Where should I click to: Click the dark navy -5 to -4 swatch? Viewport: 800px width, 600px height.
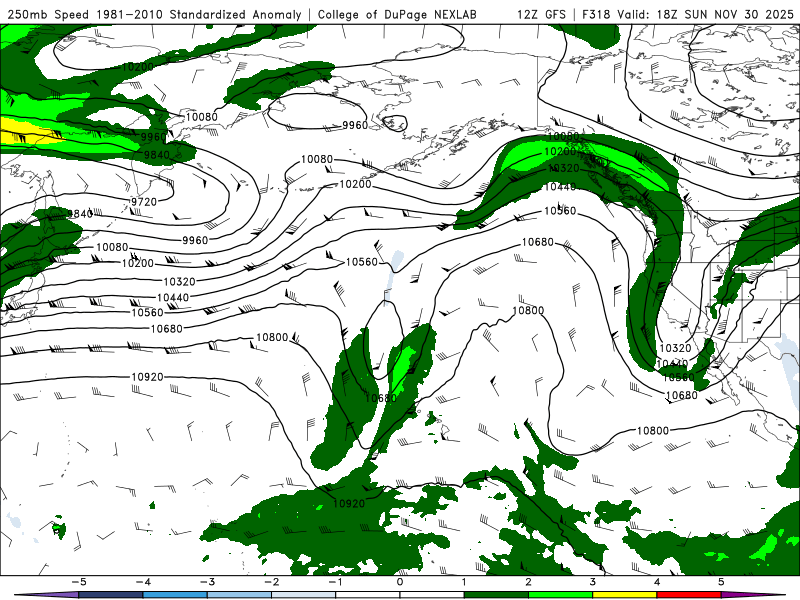(111, 595)
